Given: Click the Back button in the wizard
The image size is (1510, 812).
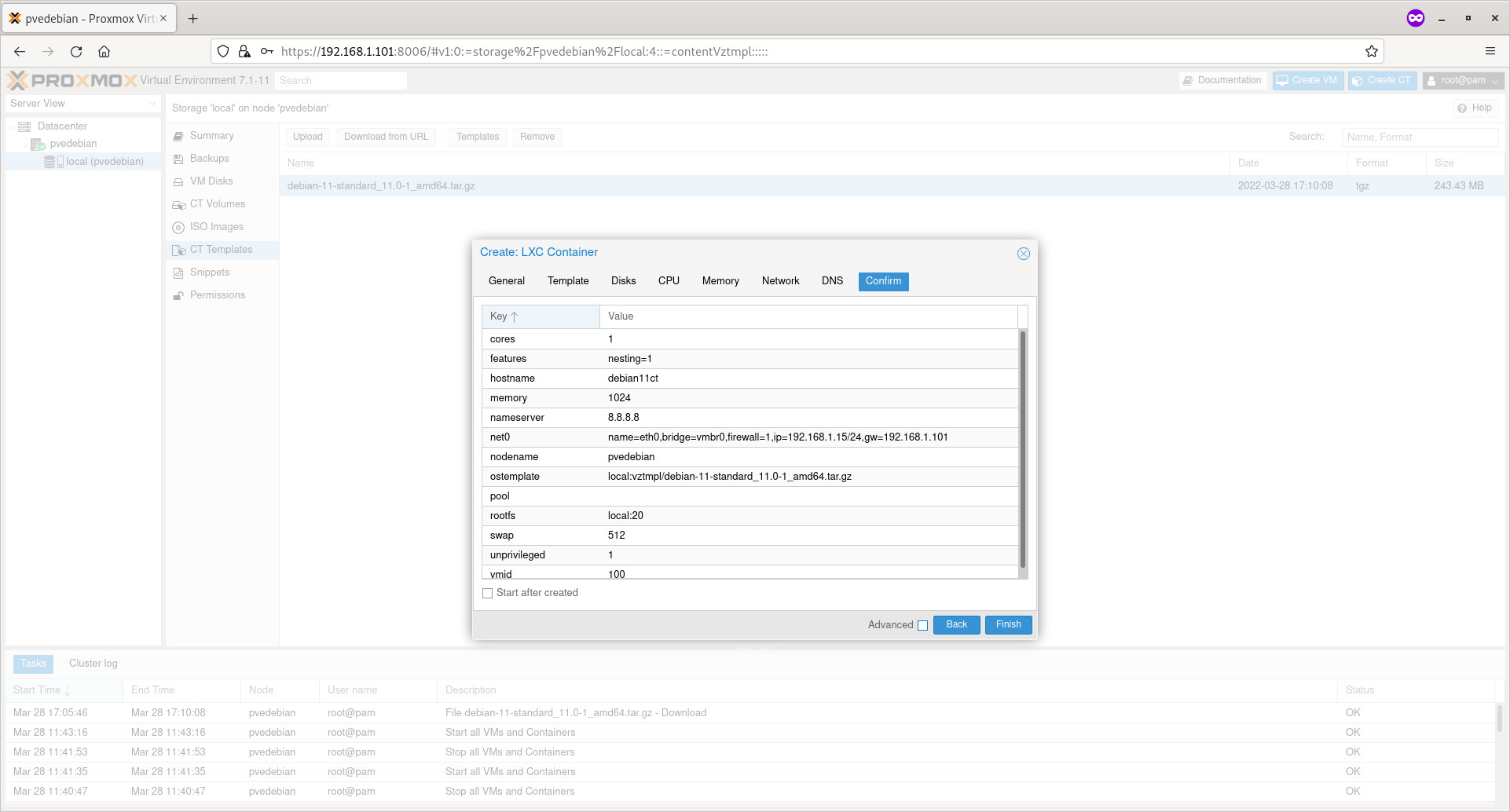Looking at the screenshot, I should click(x=956, y=625).
